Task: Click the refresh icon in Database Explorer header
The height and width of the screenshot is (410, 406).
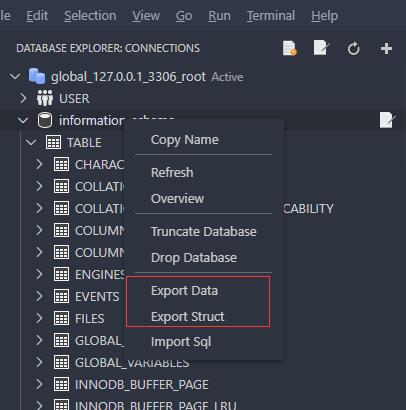Action: (x=353, y=49)
